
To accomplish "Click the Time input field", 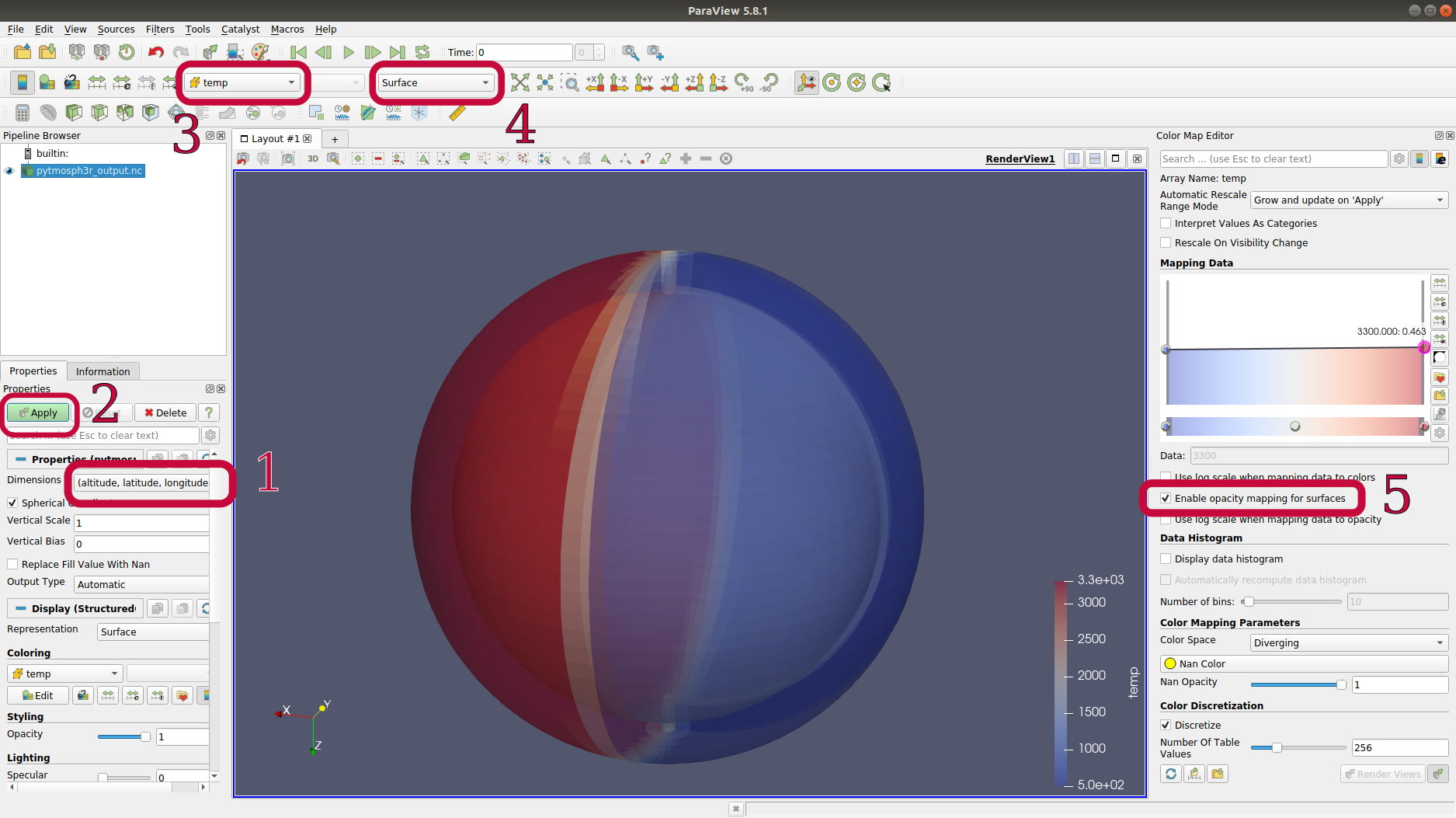I will point(524,52).
